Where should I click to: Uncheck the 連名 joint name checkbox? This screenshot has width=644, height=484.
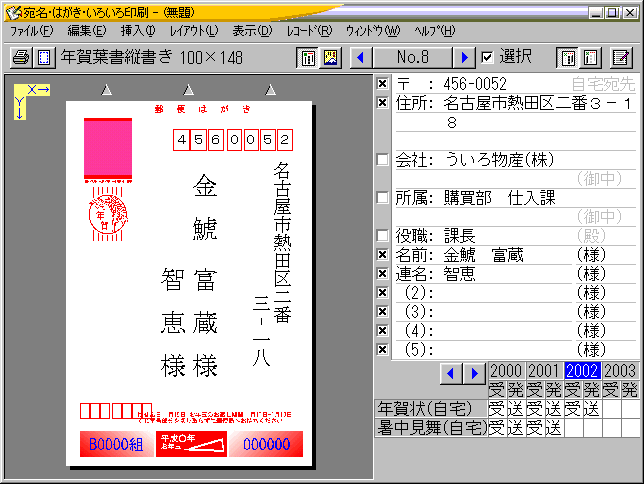(382, 274)
